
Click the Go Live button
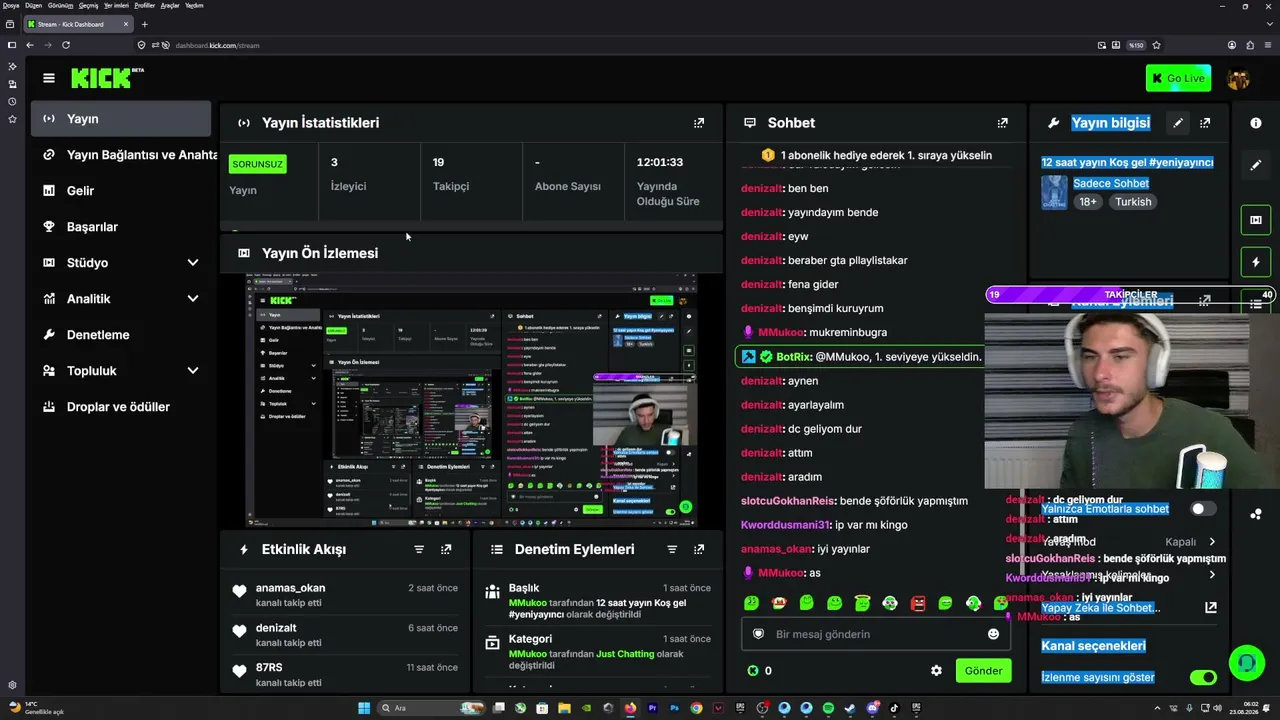click(1178, 78)
